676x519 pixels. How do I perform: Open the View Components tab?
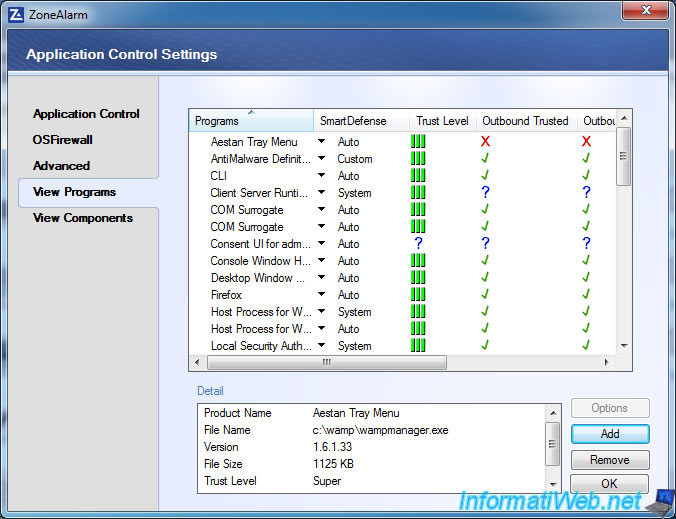click(83, 218)
